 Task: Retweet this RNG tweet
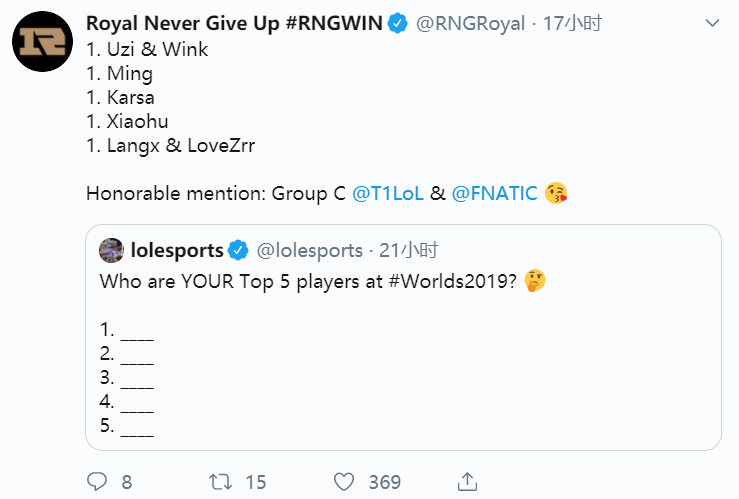click(x=221, y=482)
